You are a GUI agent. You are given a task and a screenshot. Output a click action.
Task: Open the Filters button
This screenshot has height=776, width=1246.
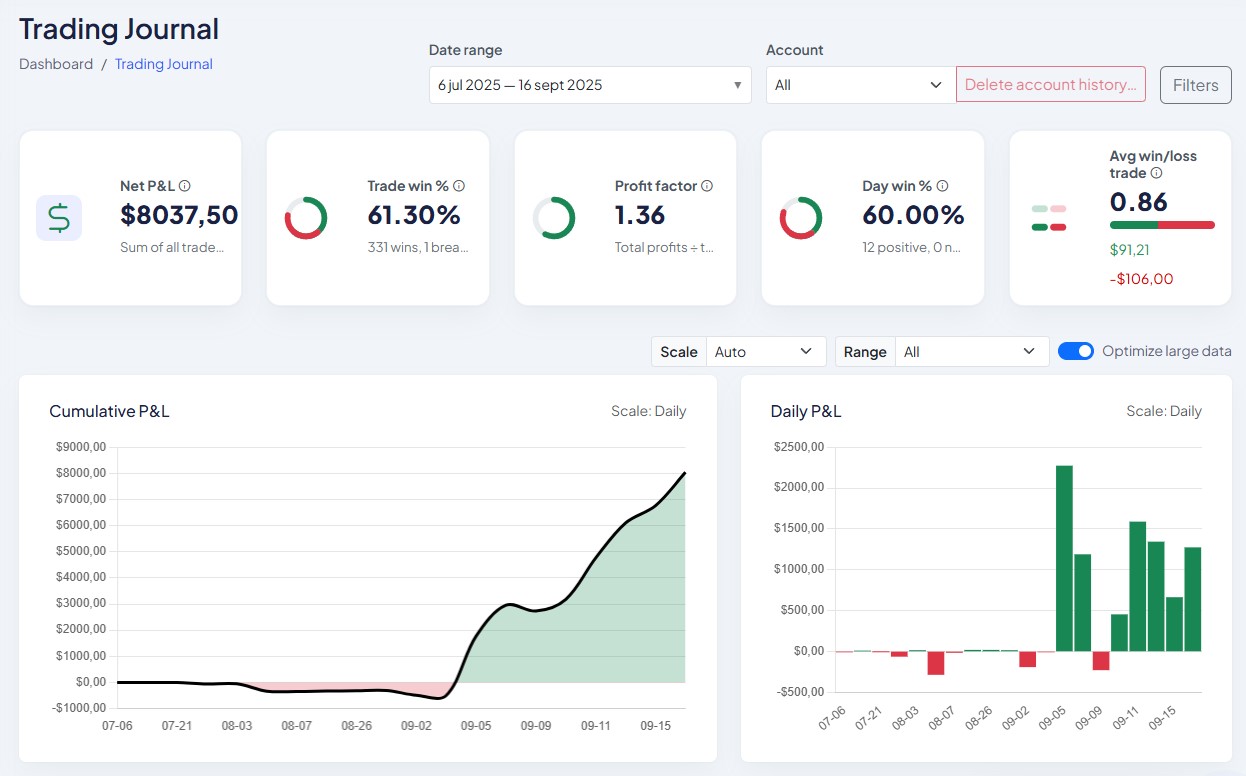1195,85
